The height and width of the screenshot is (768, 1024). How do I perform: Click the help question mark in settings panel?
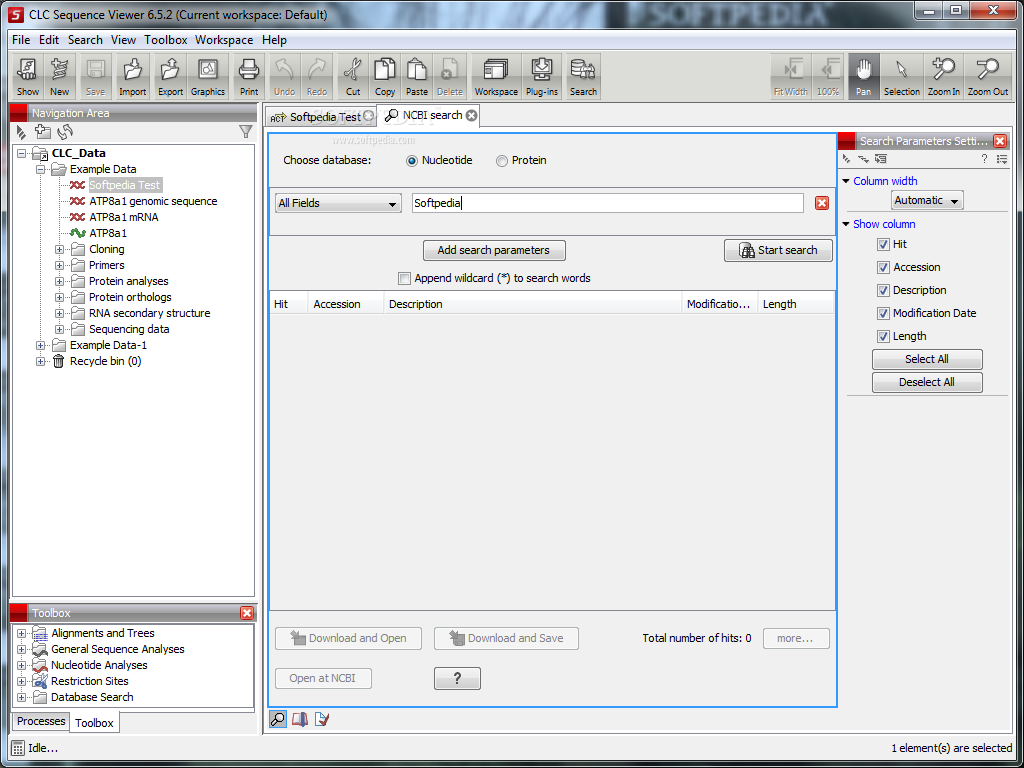[984, 159]
